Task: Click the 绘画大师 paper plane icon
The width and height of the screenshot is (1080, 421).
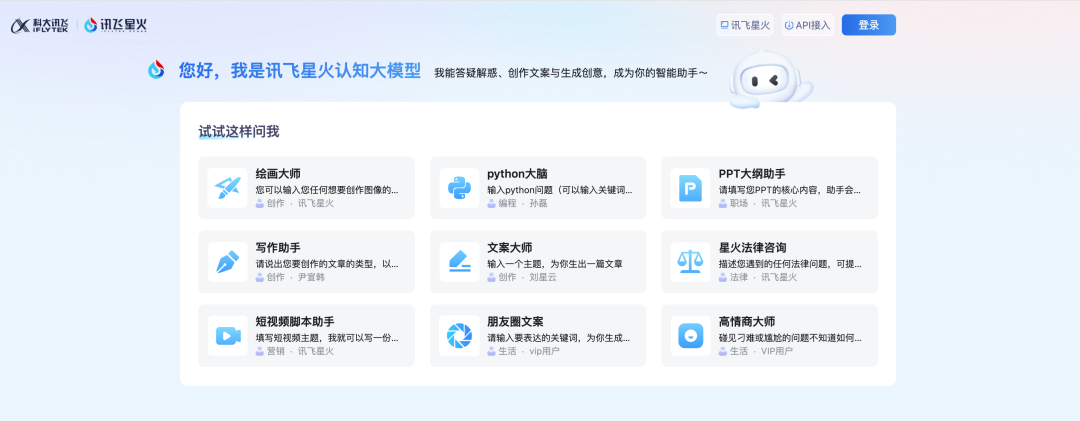Action: [x=227, y=188]
